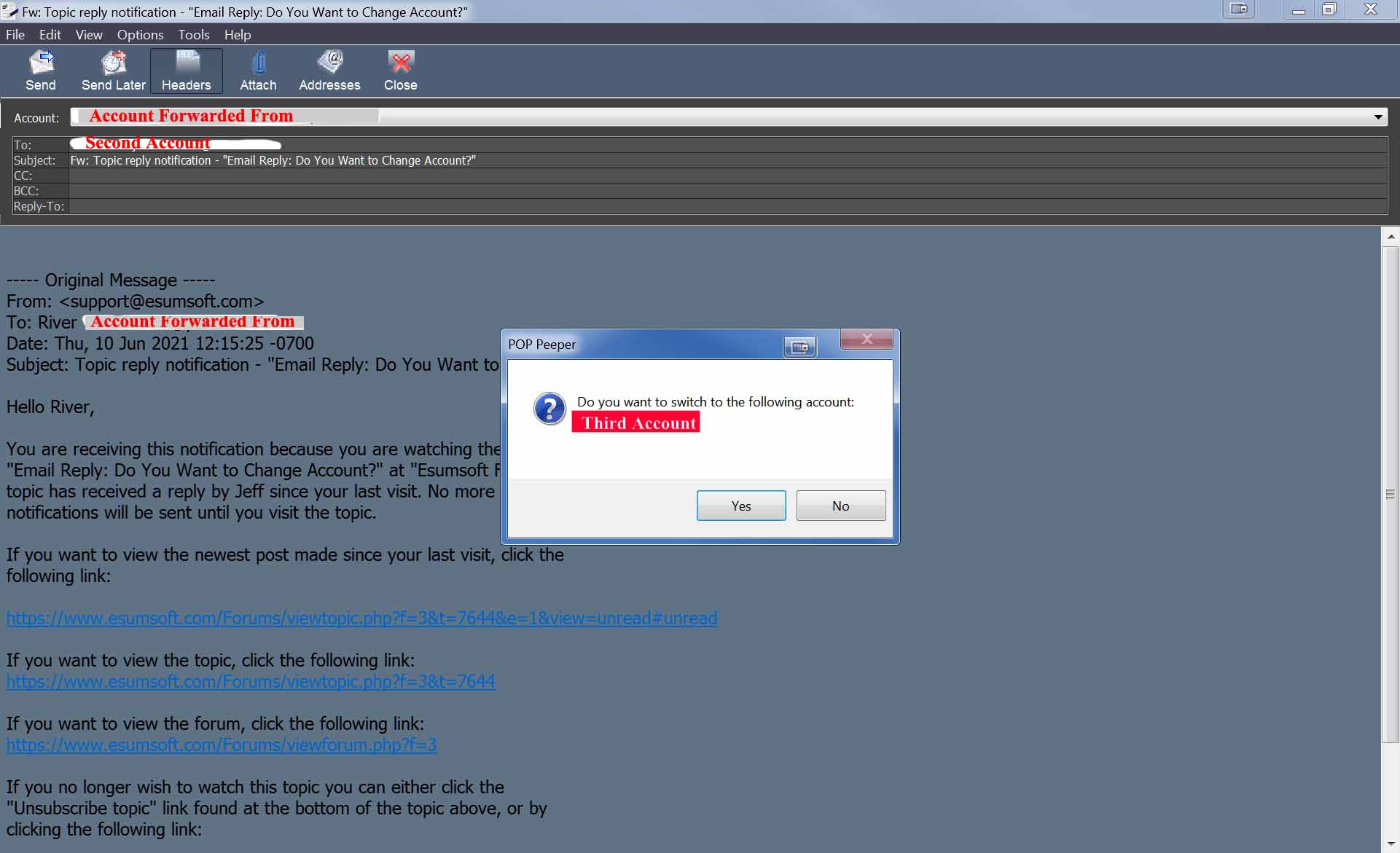
Task: Open the View menu
Action: [89, 34]
